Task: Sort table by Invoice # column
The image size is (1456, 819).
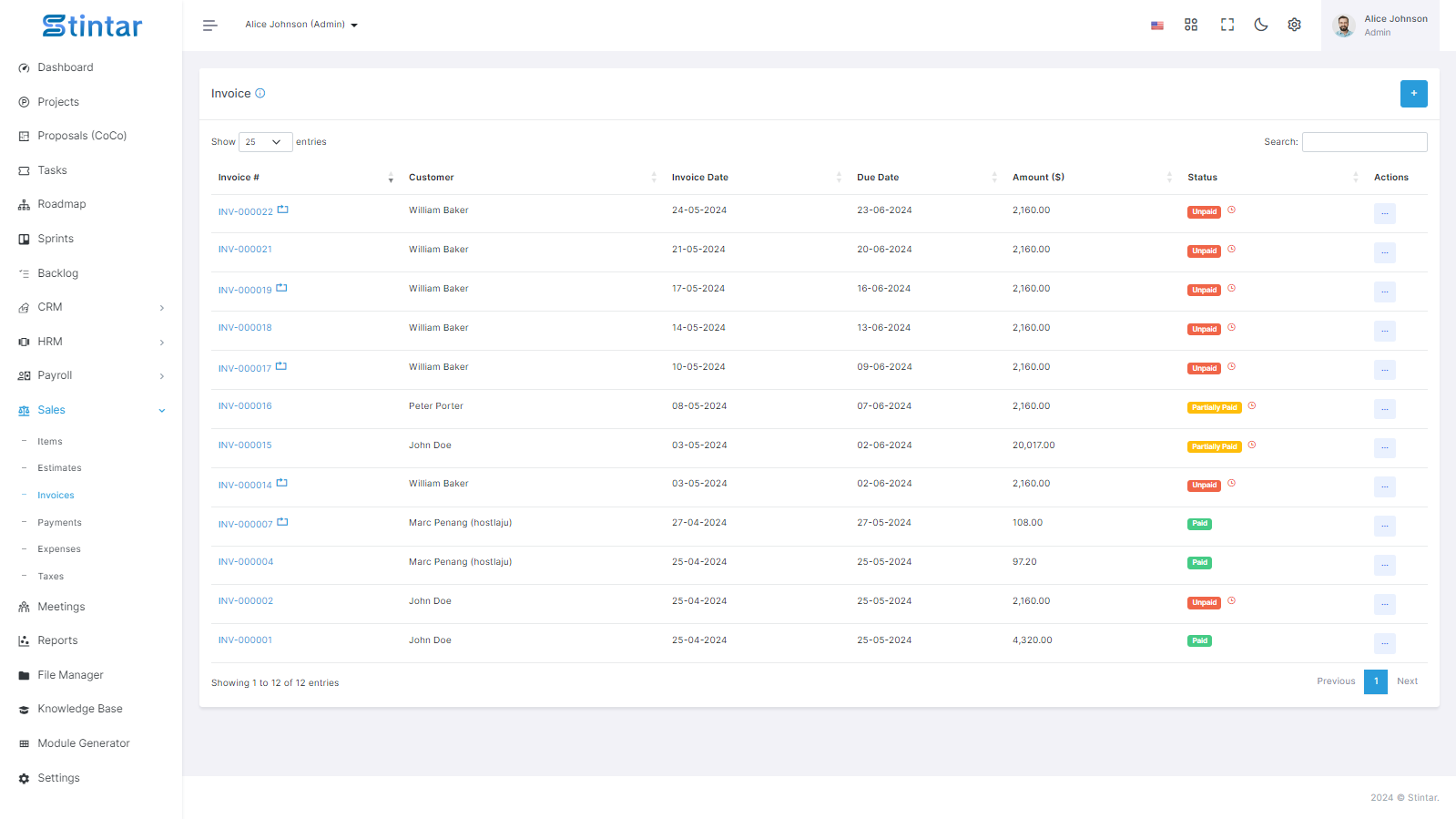Action: click(305, 178)
